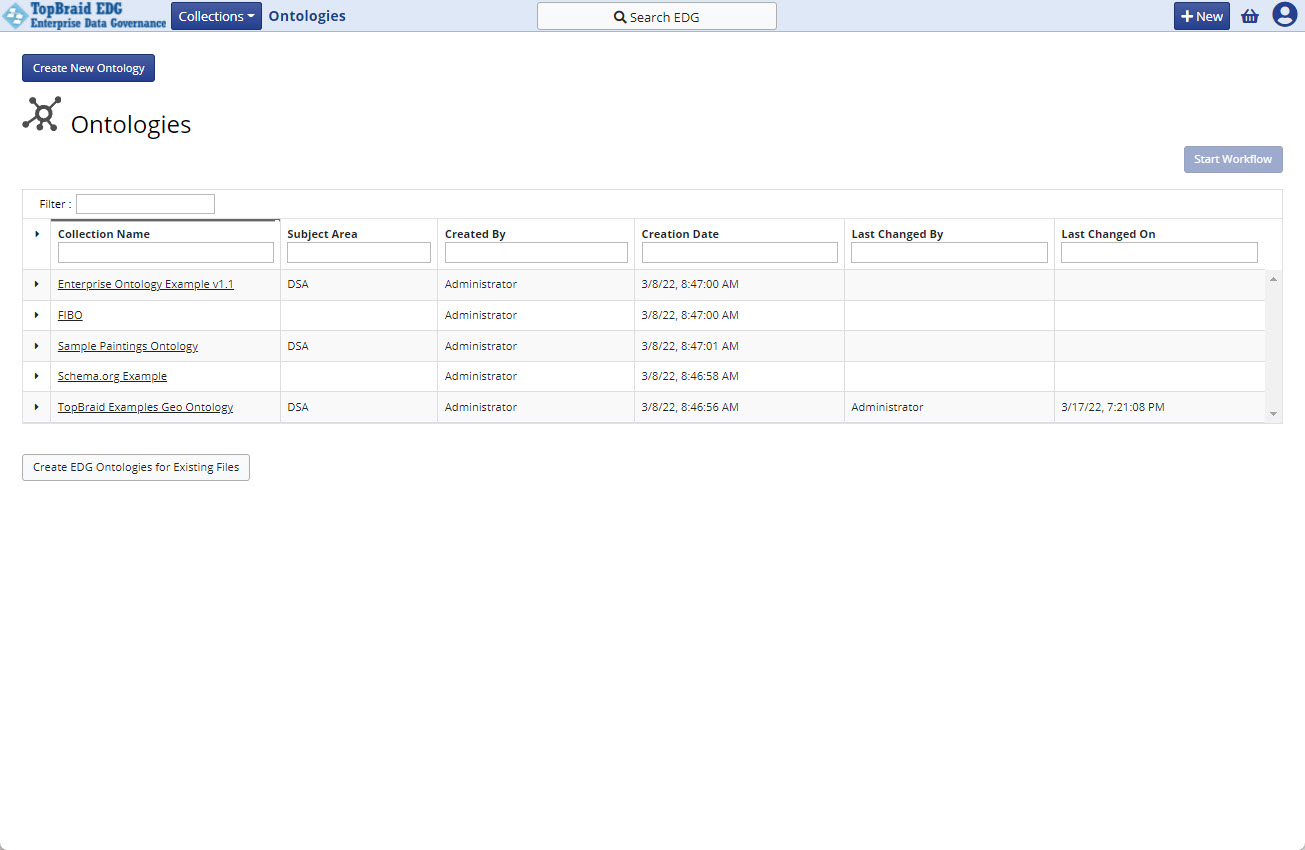Open the basket icon in header
The width and height of the screenshot is (1305, 850).
[x=1249, y=16]
